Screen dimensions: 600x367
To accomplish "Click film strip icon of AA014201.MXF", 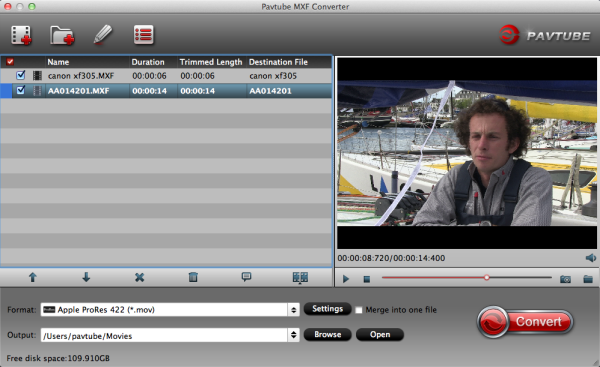I will 37,91.
